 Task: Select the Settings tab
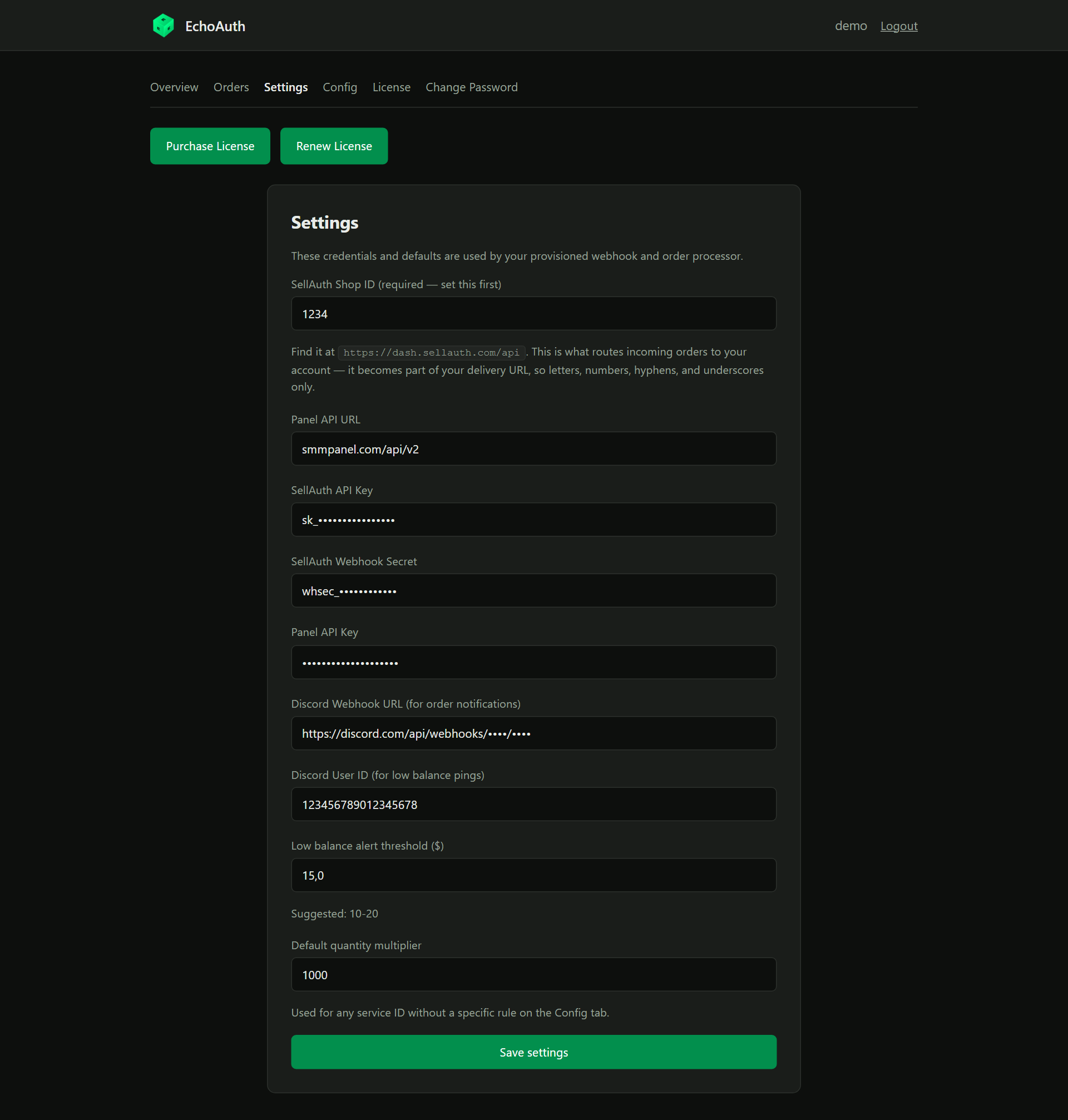(x=286, y=87)
